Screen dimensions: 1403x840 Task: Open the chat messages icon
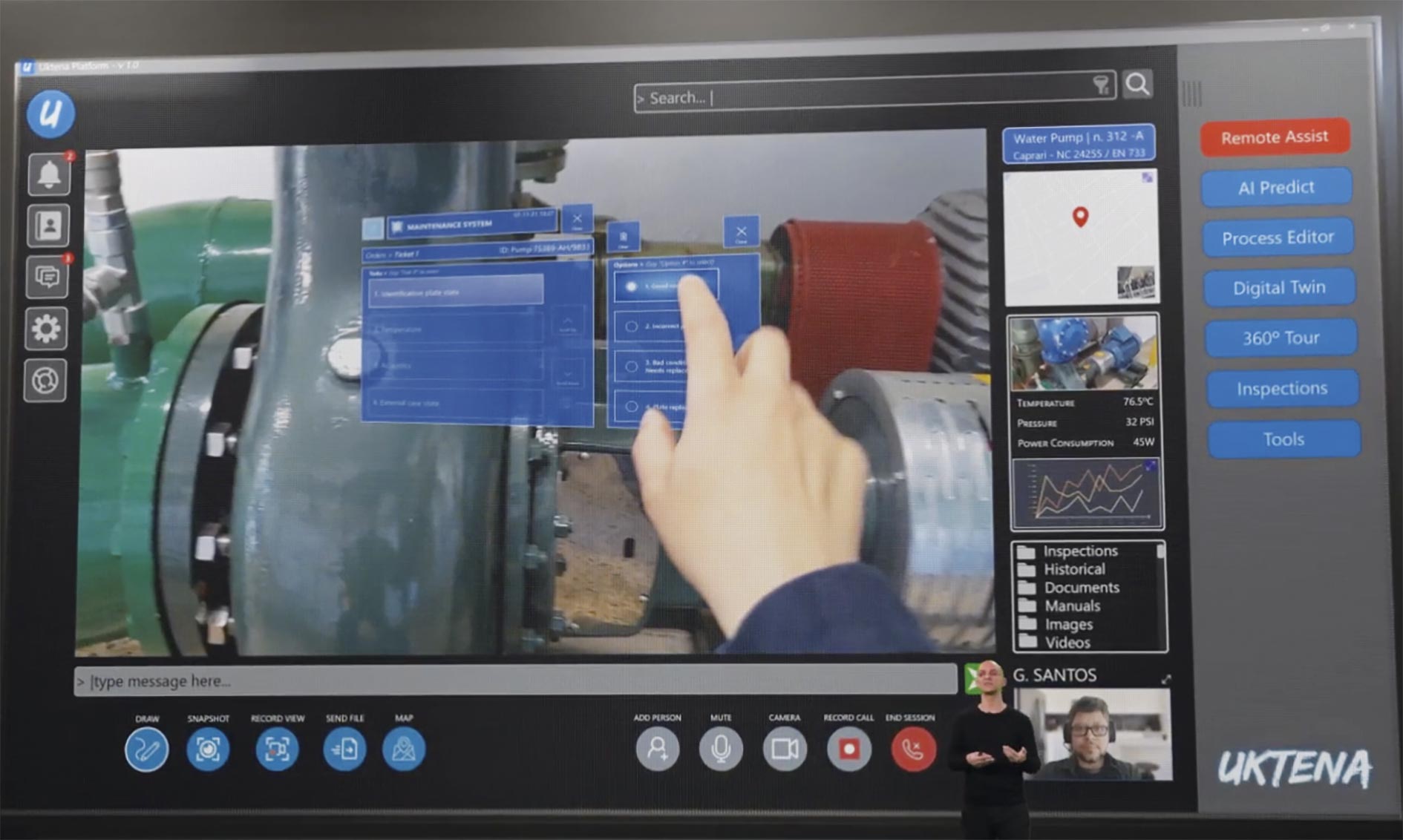click(x=48, y=277)
